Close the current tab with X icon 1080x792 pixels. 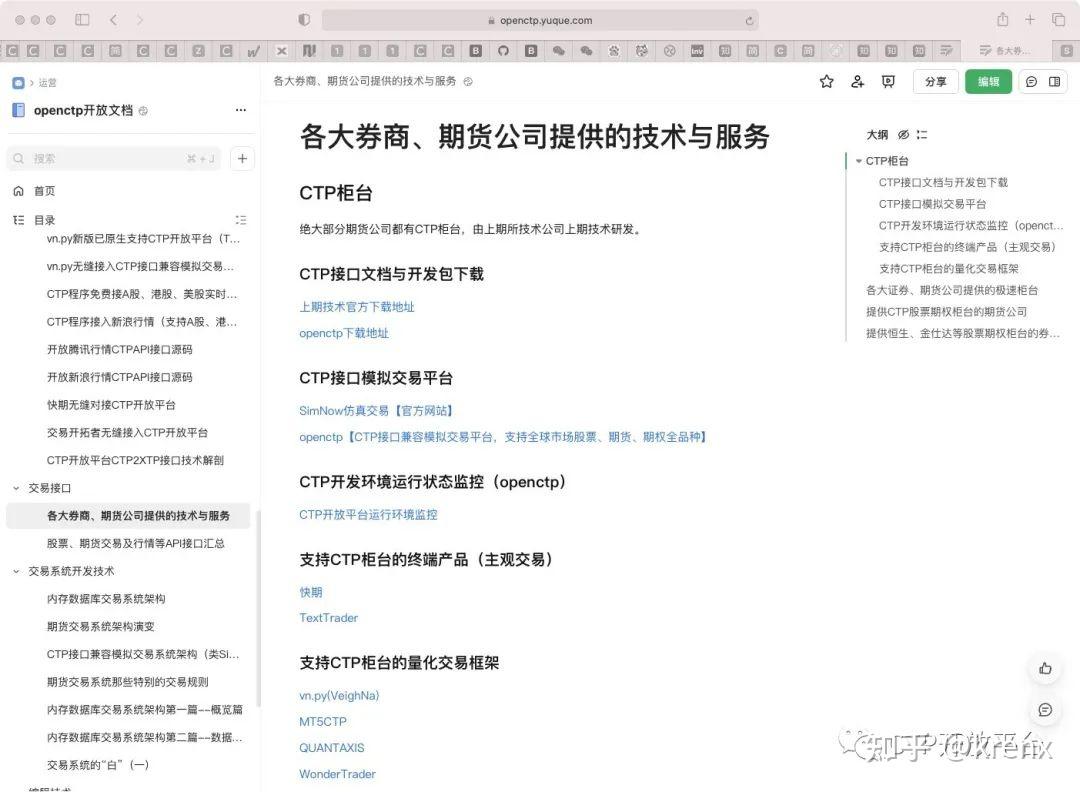tap(281, 50)
